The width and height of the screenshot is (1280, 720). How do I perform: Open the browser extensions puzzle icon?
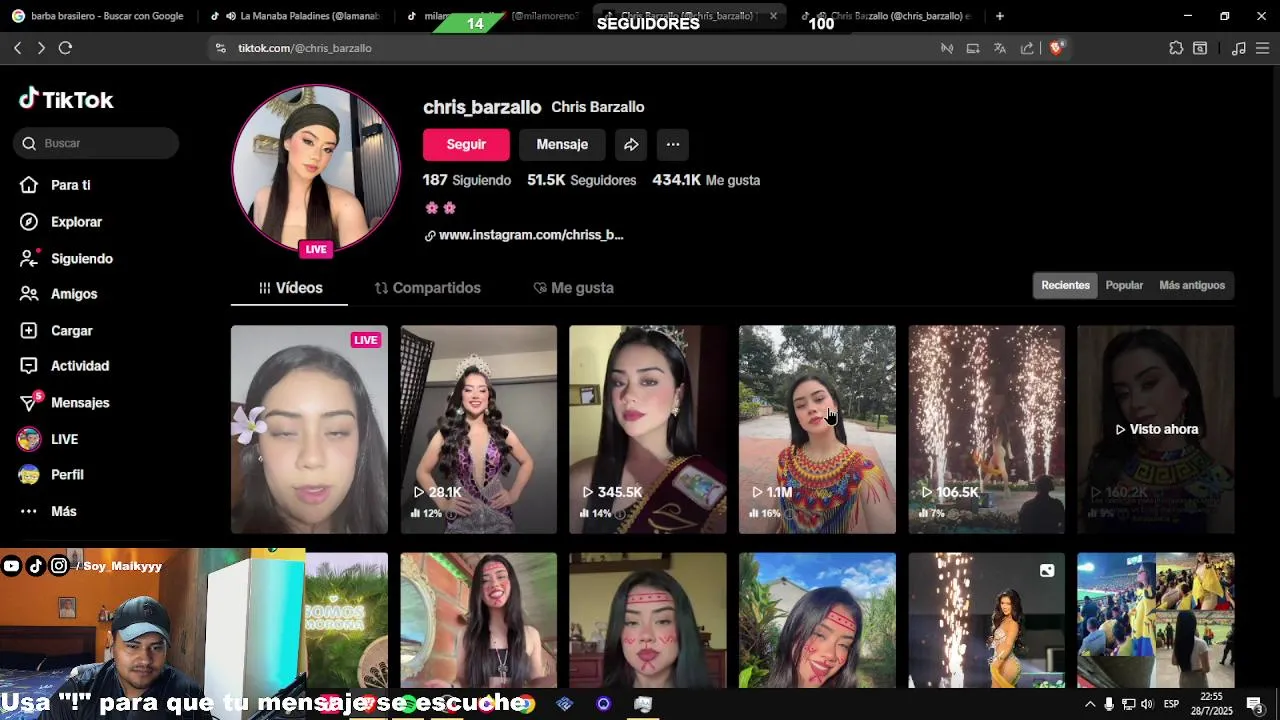click(x=1176, y=48)
